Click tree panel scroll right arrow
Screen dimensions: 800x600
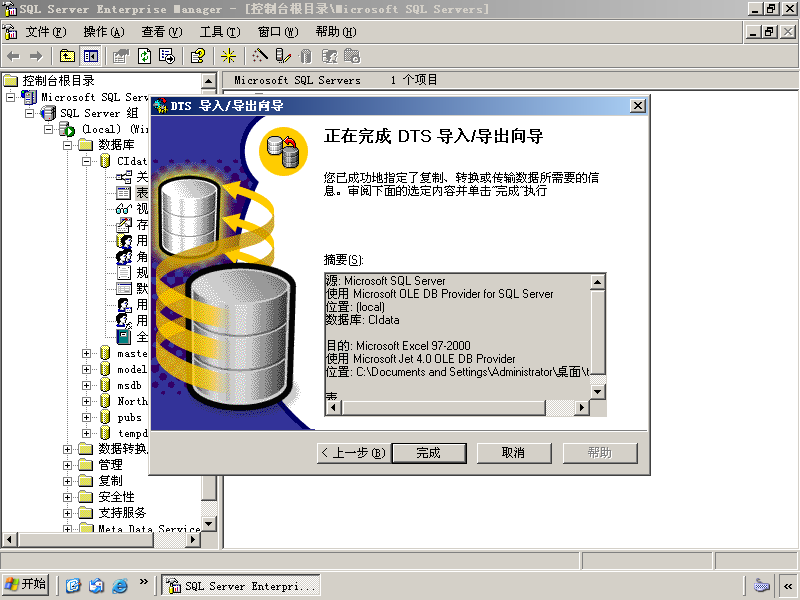pos(192,539)
